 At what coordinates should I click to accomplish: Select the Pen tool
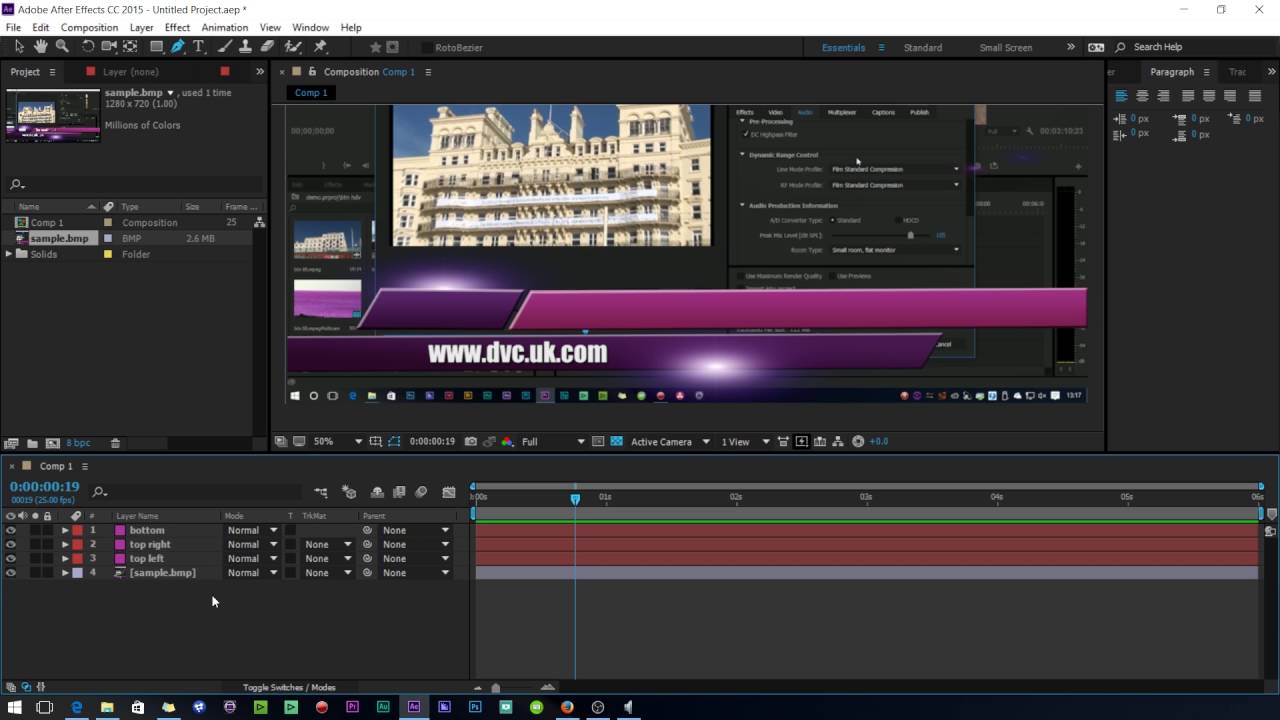click(x=178, y=47)
